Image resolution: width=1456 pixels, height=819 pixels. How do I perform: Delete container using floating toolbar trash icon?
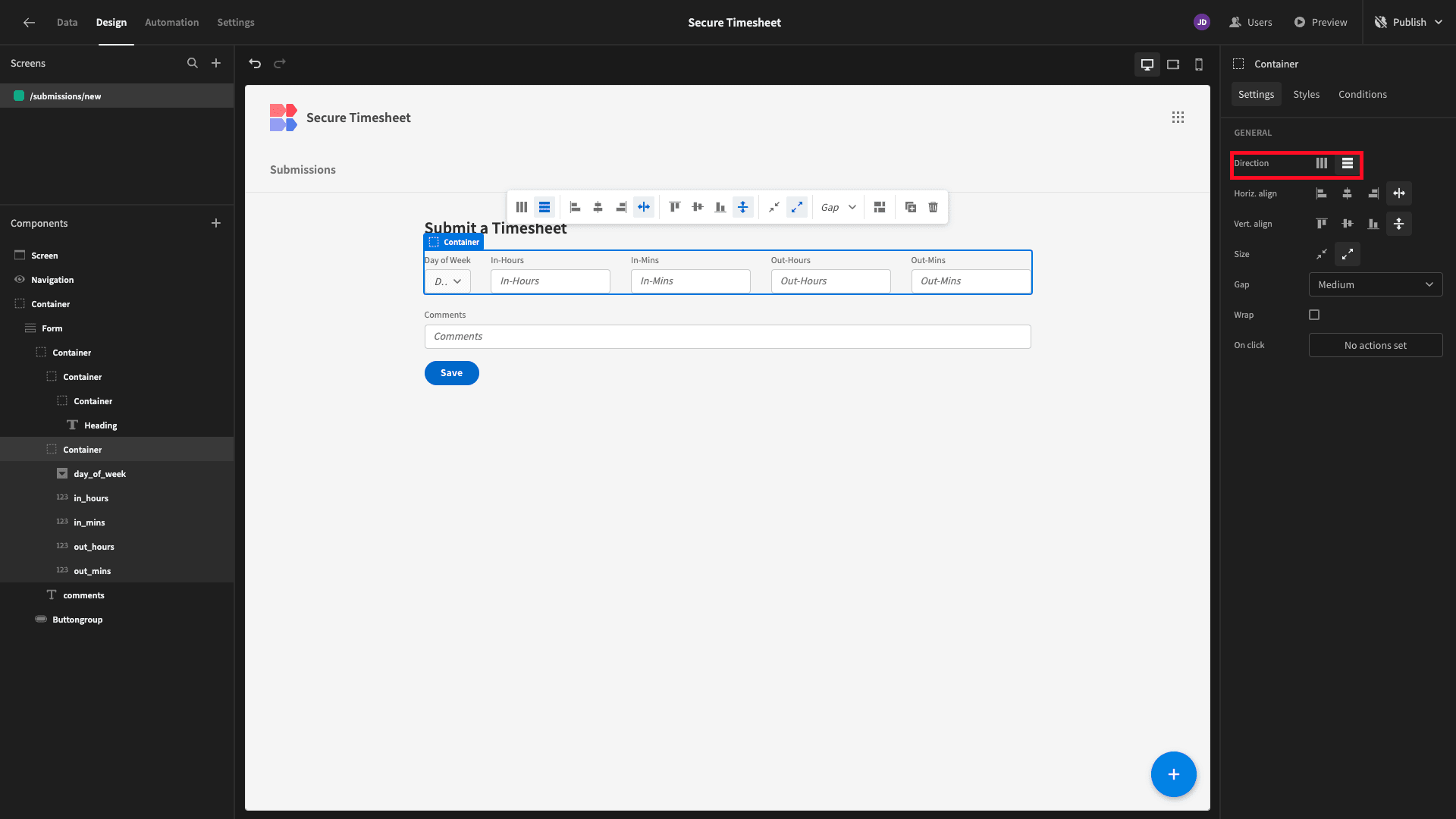tap(934, 207)
